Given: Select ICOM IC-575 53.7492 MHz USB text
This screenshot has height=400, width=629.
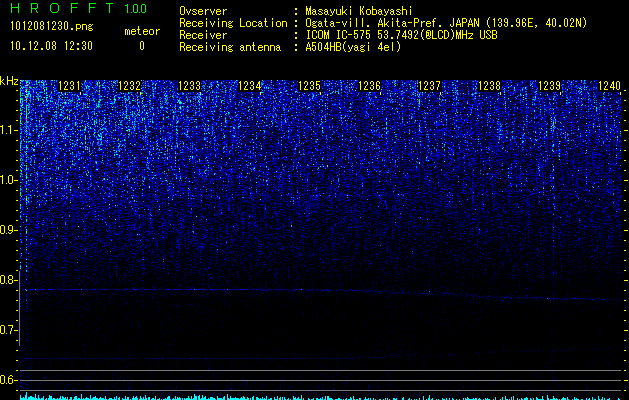Looking at the screenshot, I should [401, 35].
